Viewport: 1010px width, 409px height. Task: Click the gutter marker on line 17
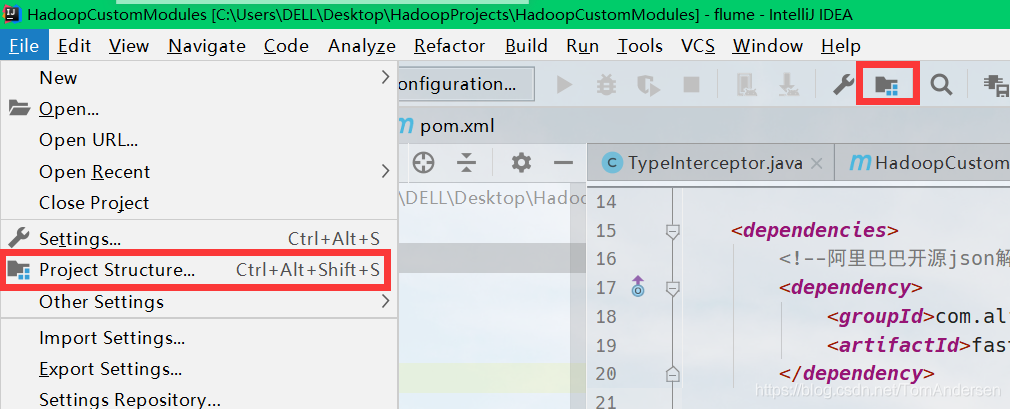pos(638,287)
